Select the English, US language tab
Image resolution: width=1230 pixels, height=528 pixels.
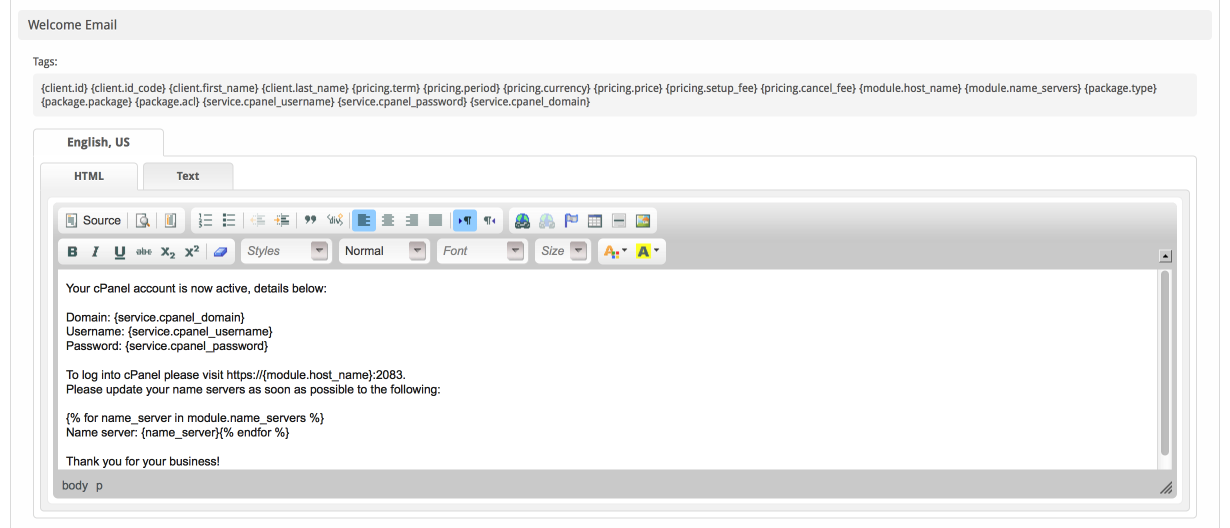pyautogui.click(x=98, y=142)
